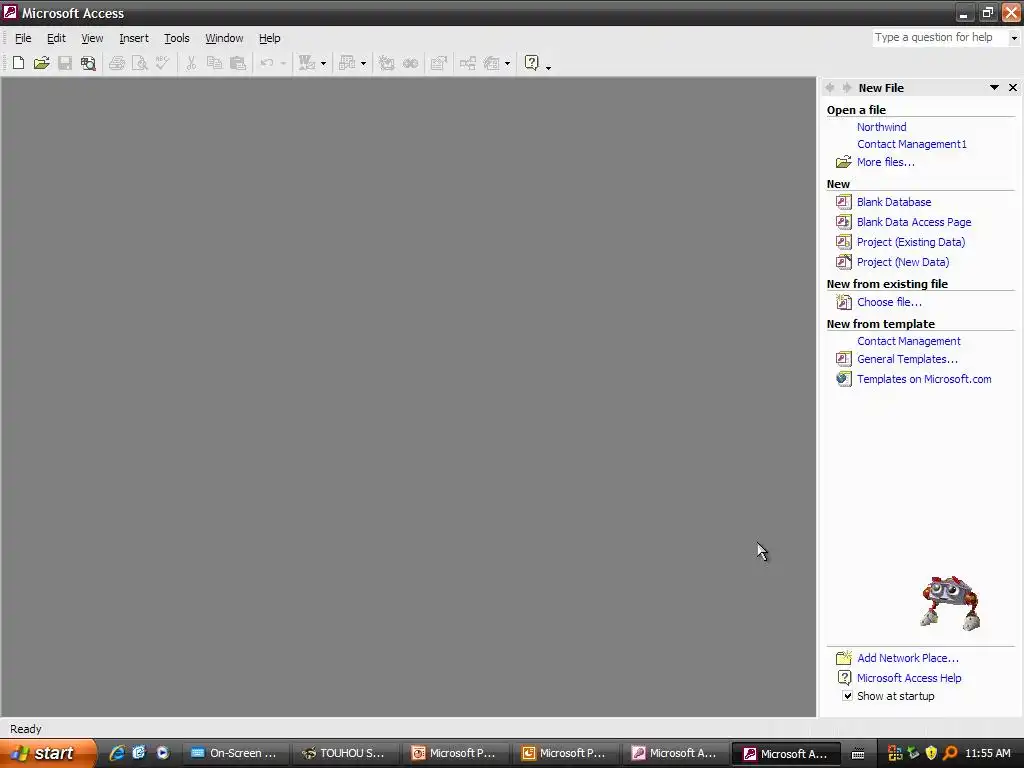Click the Paste clipboard icon

238,63
